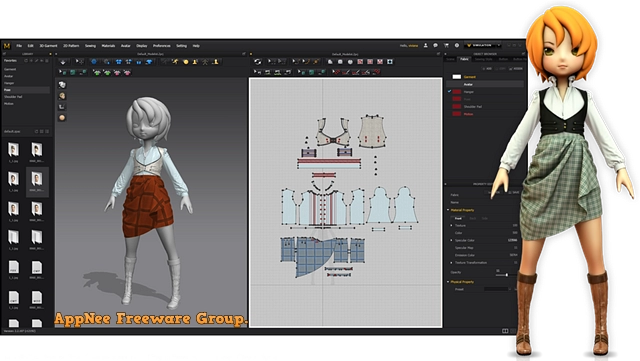
Task: Click the ADD button in Object Browser
Action: click(x=488, y=69)
